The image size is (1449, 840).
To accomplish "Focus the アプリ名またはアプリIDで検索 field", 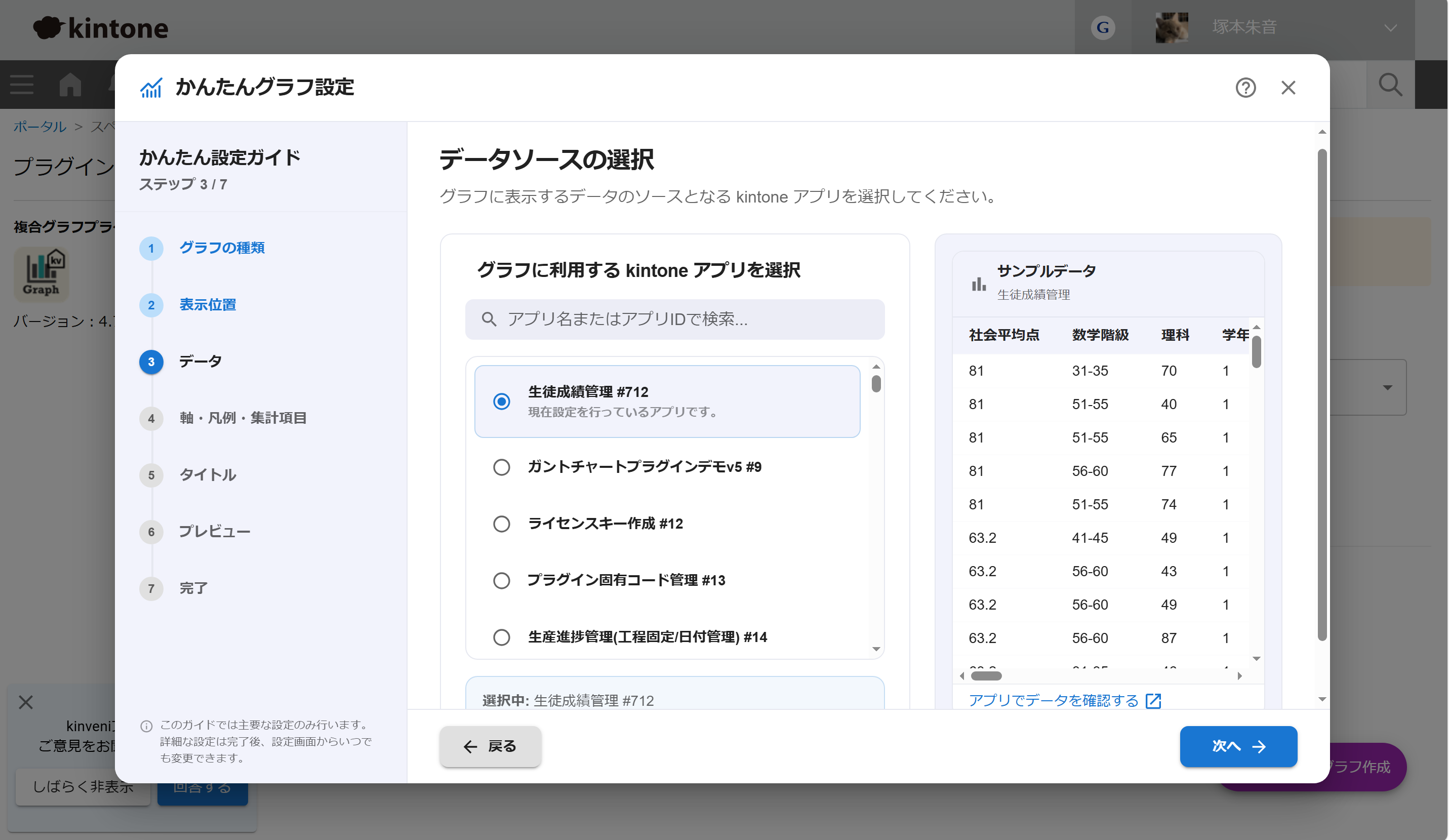I will [x=674, y=319].
